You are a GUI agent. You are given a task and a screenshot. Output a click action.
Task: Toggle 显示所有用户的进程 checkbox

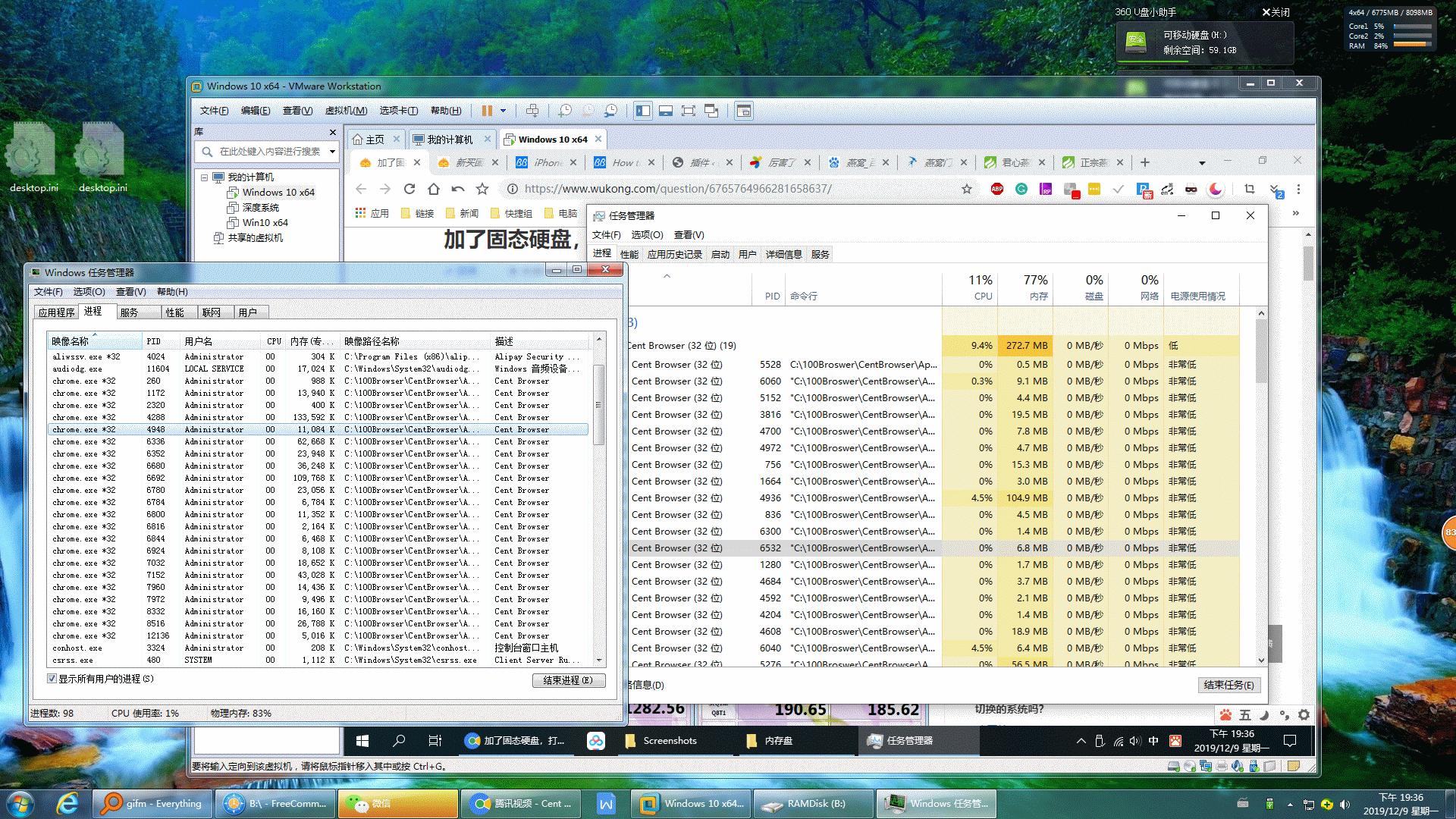52,679
